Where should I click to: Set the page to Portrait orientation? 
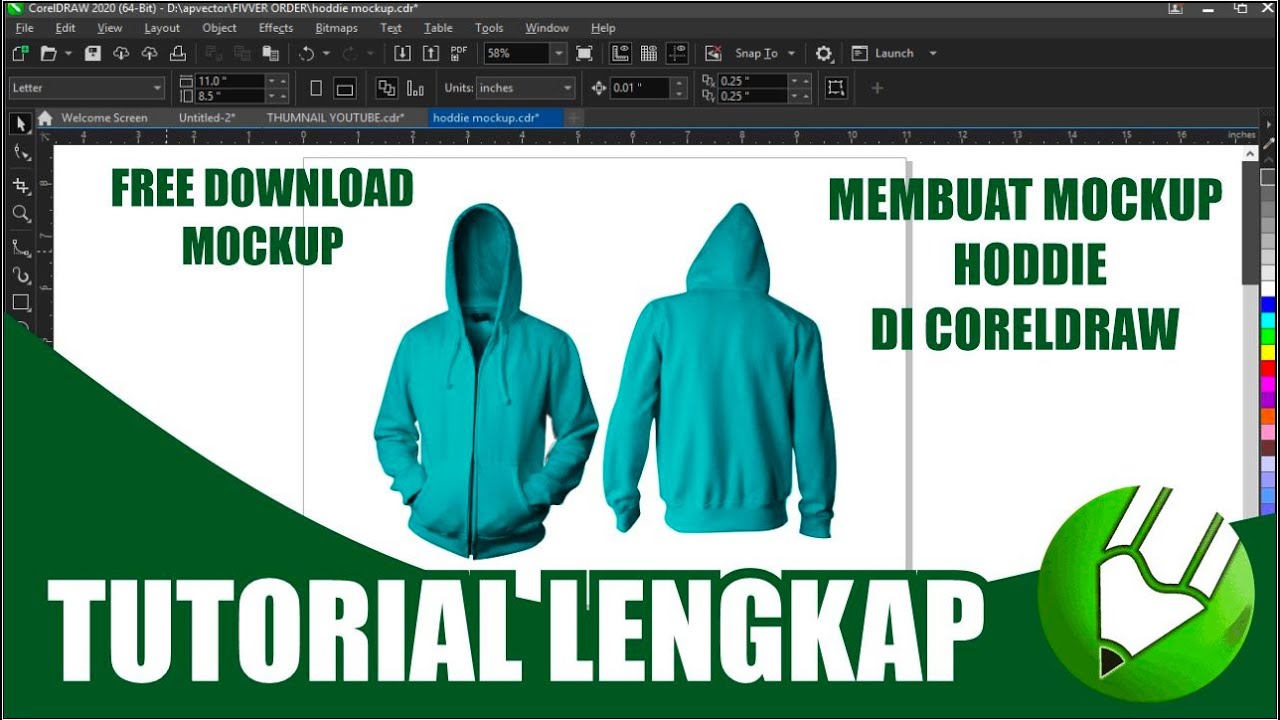(x=316, y=88)
